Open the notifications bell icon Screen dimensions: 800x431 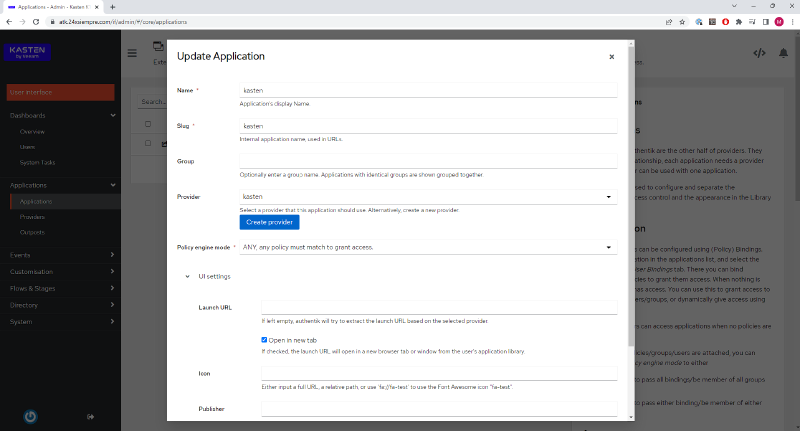pyautogui.click(x=783, y=53)
